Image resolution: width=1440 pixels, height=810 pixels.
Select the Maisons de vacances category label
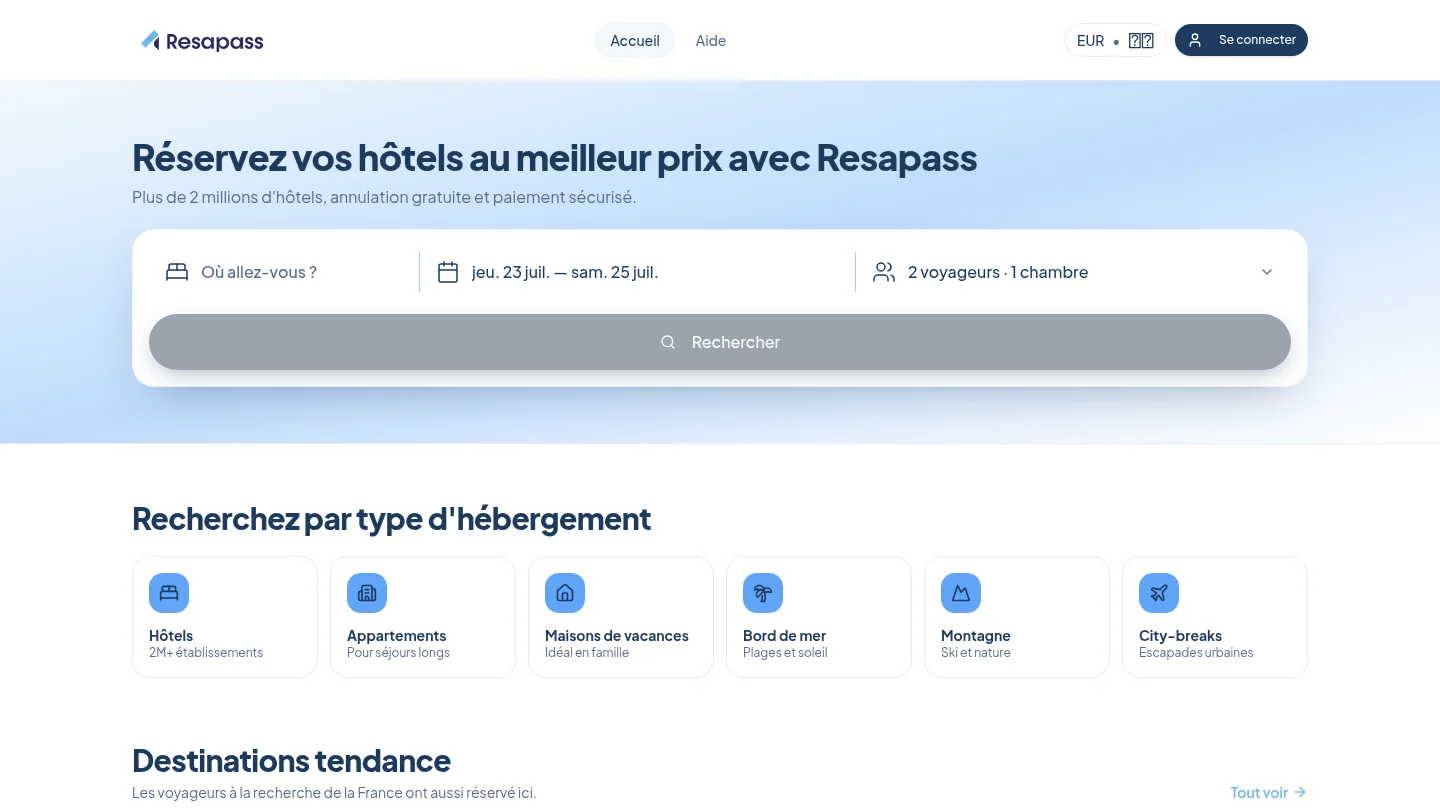(617, 636)
